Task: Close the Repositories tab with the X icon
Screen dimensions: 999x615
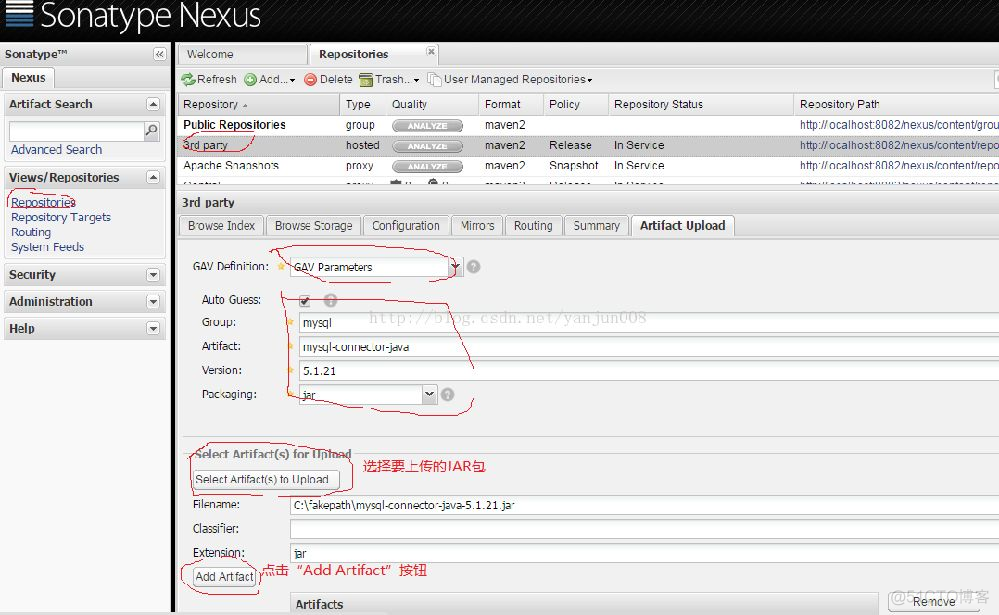Action: coord(431,51)
